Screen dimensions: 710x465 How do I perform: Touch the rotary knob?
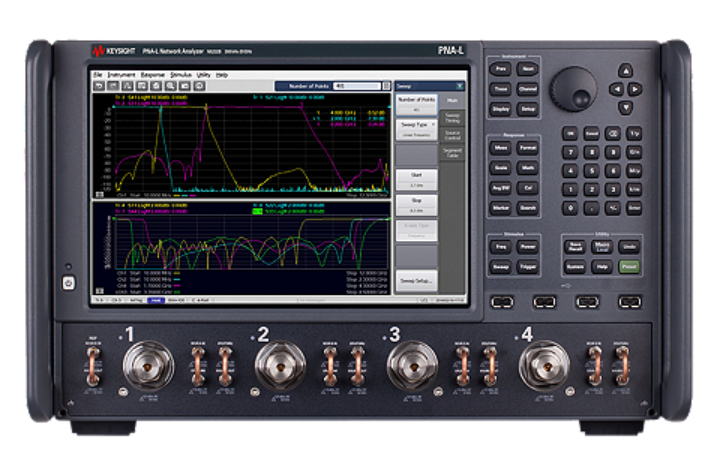coord(573,89)
